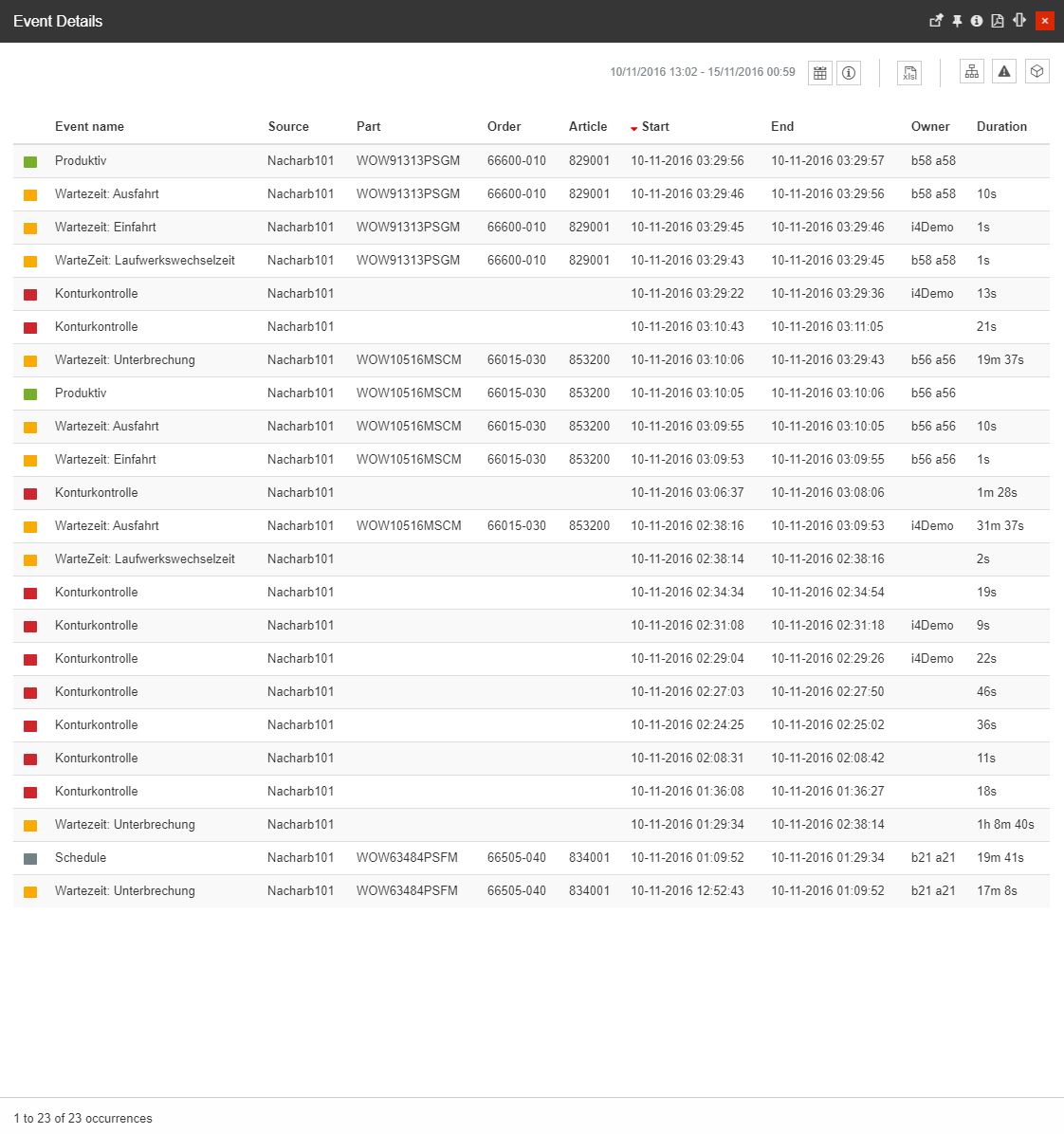Toggle panel width expand icon
This screenshot has width=1064, height=1134.
click(x=1019, y=21)
